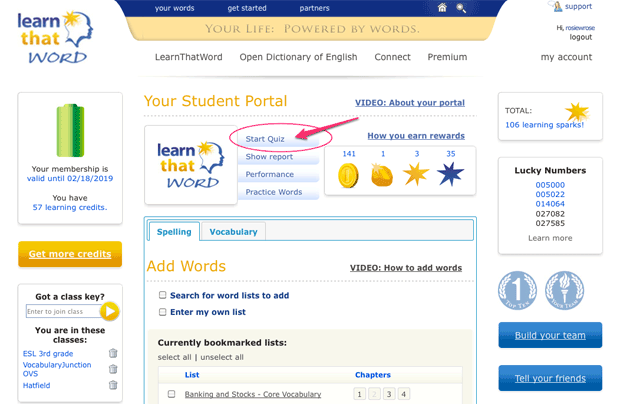The height and width of the screenshot is (404, 630).
Task: Click the LearnThatWord logo at top left
Action: pyautogui.click(x=55, y=37)
